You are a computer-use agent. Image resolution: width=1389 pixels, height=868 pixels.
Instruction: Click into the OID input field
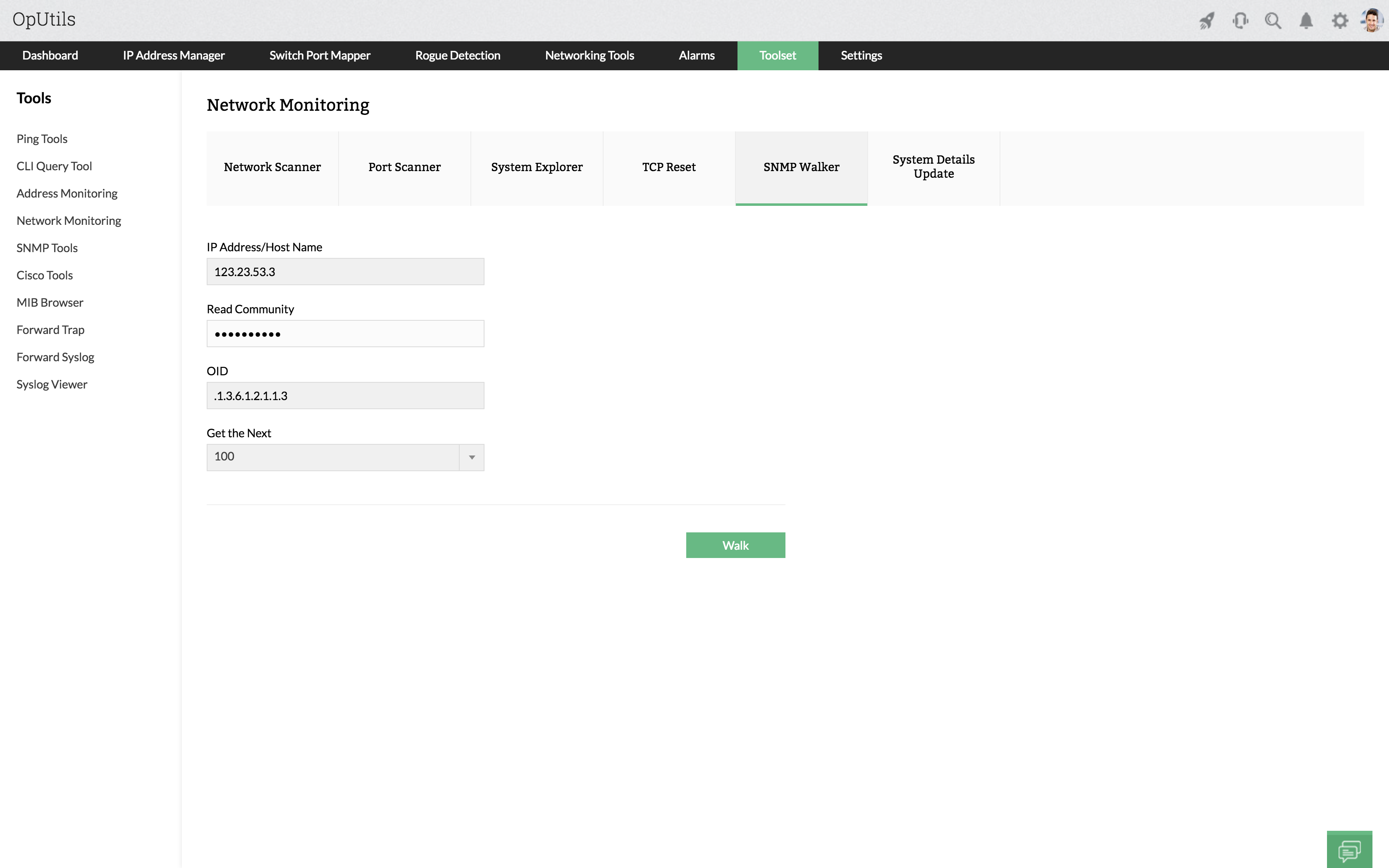click(345, 396)
